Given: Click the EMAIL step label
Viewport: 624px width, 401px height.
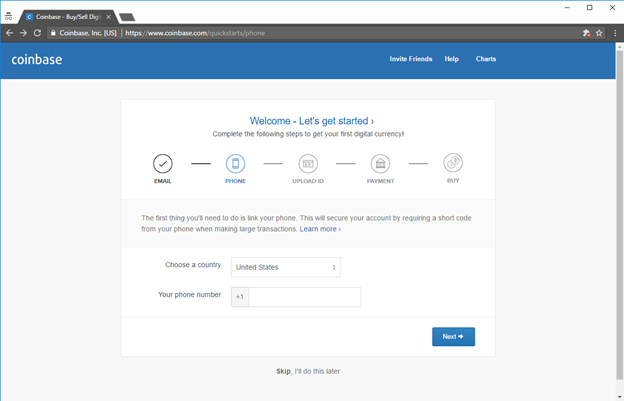Looking at the screenshot, I should tap(163, 181).
